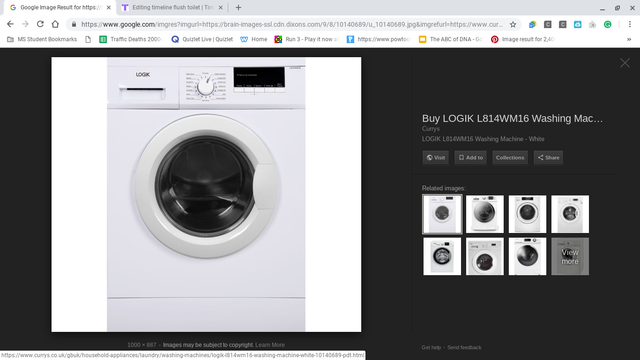Select the second related image in the top row

pos(485,214)
